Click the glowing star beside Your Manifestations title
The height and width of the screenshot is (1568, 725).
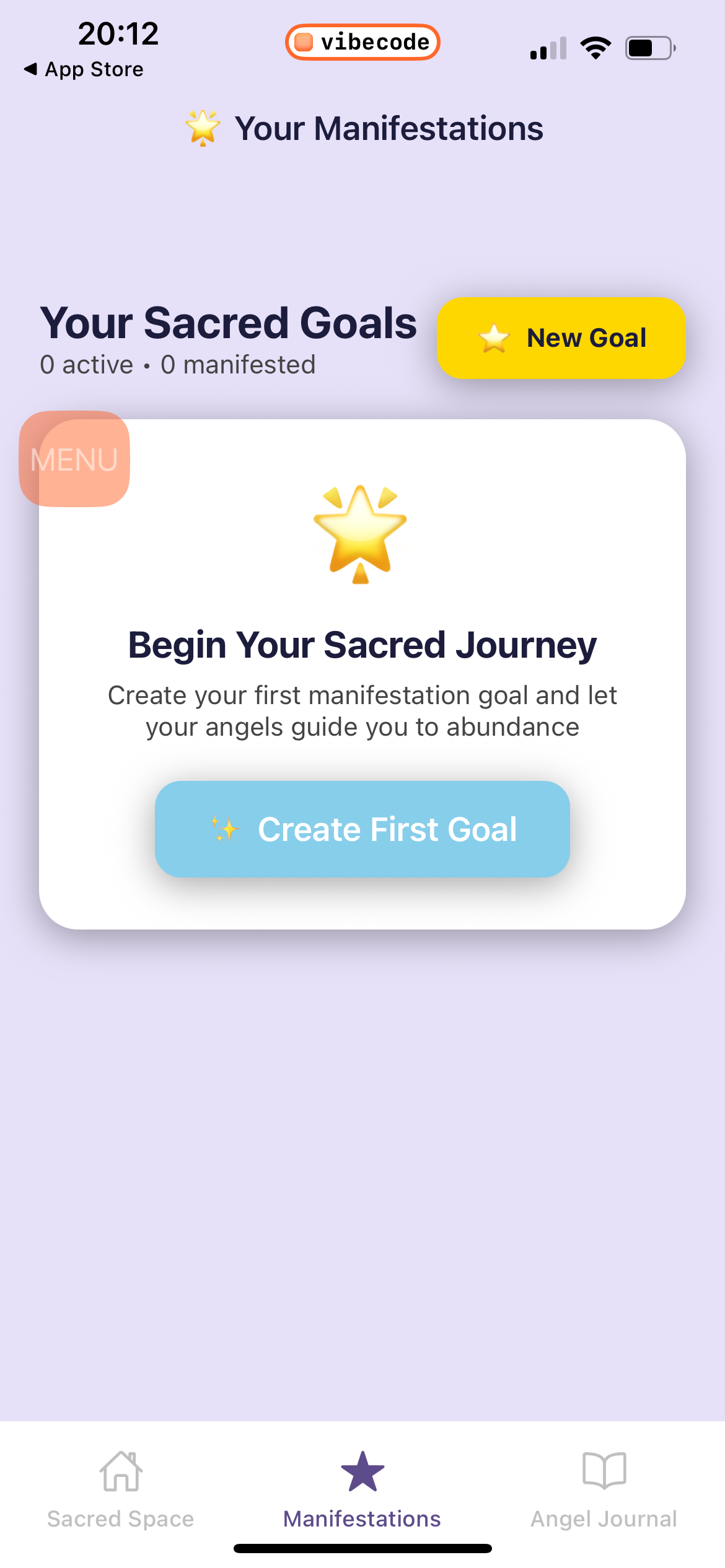(x=203, y=128)
